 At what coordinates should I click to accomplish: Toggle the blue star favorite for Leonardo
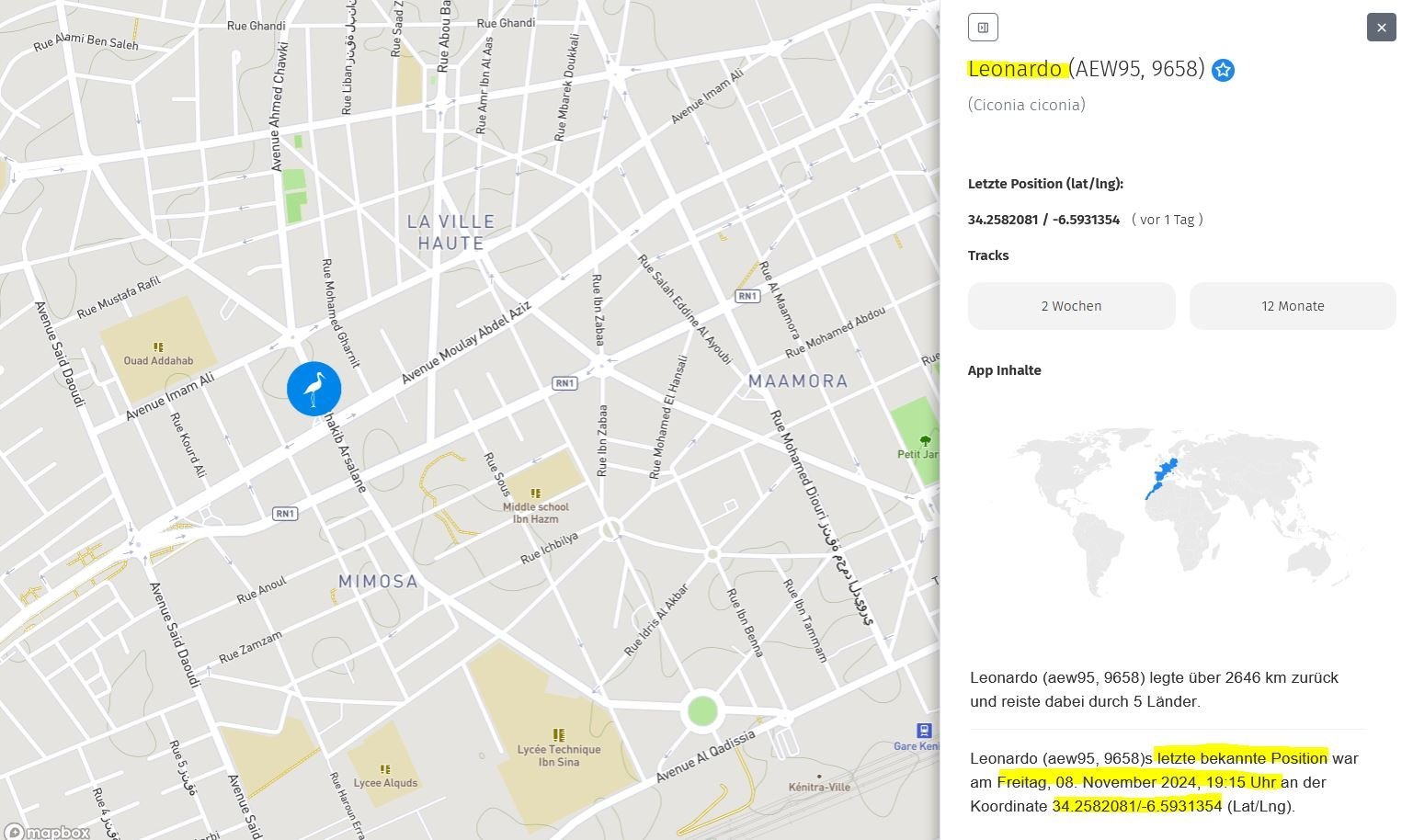pyautogui.click(x=1222, y=70)
